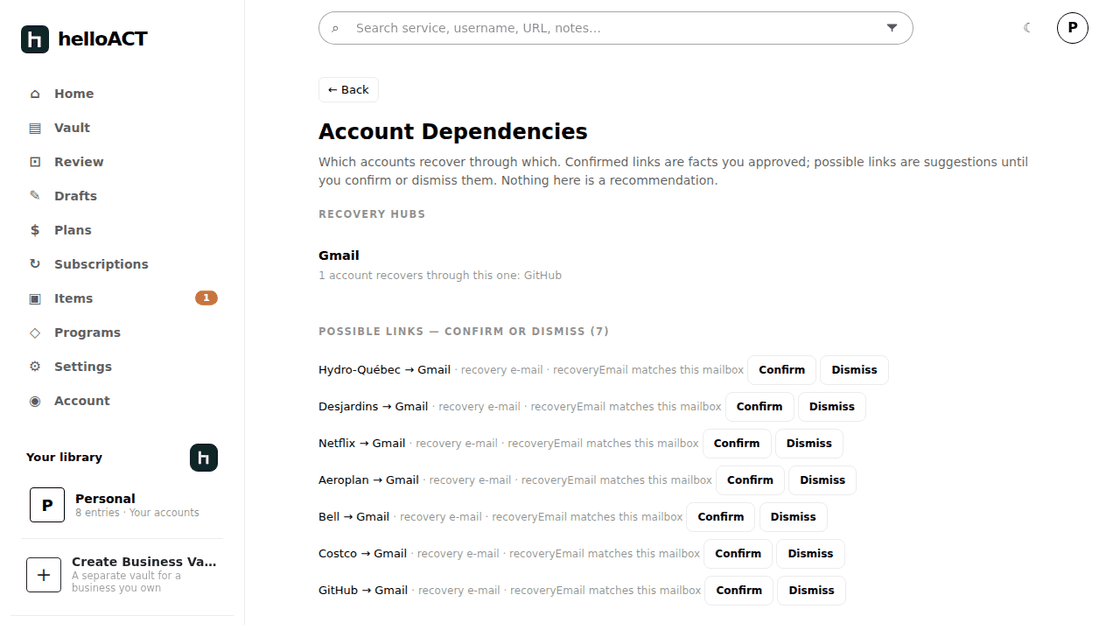Click the Programs diamond icon
Image resolution: width=1120 pixels, height=625 pixels.
(35, 333)
